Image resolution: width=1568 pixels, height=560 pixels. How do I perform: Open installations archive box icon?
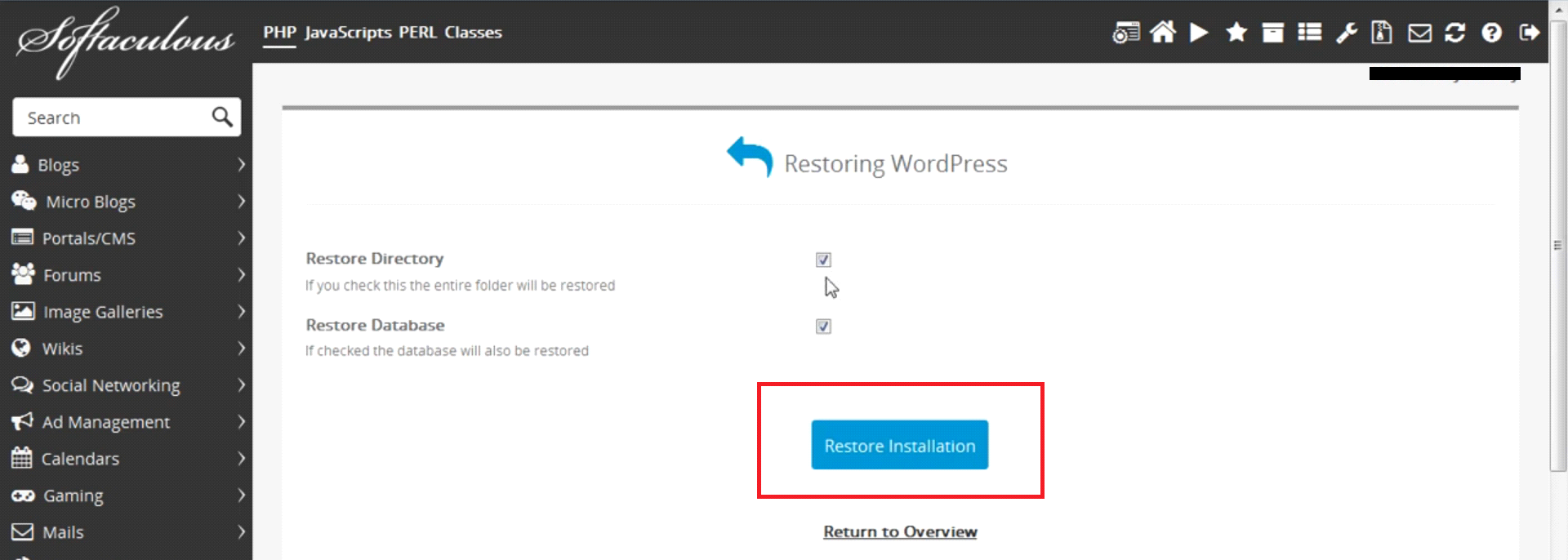click(1272, 32)
